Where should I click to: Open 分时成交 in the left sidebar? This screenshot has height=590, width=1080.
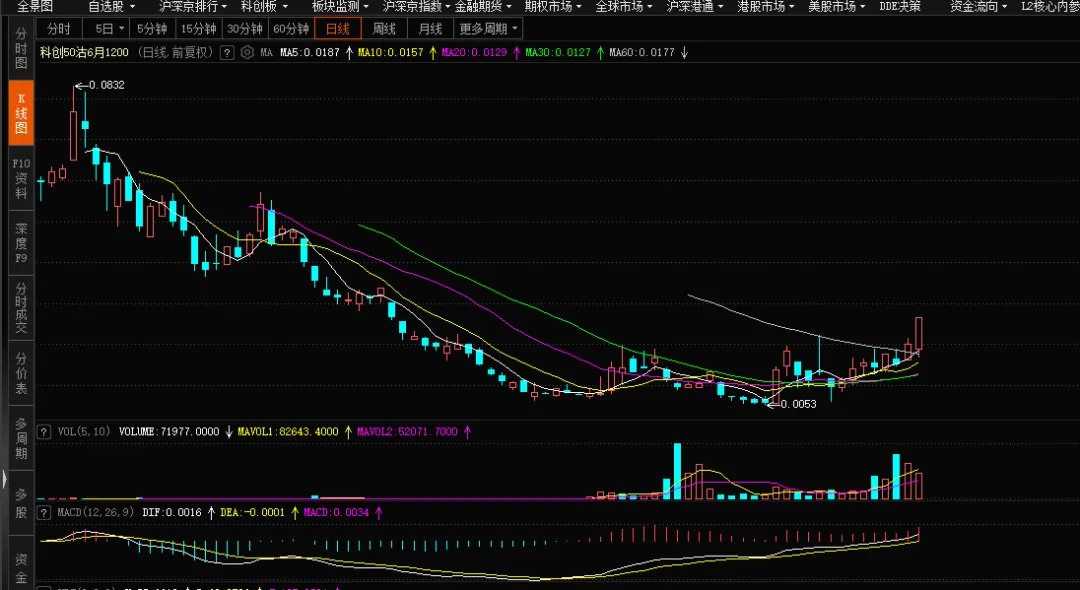(21, 308)
